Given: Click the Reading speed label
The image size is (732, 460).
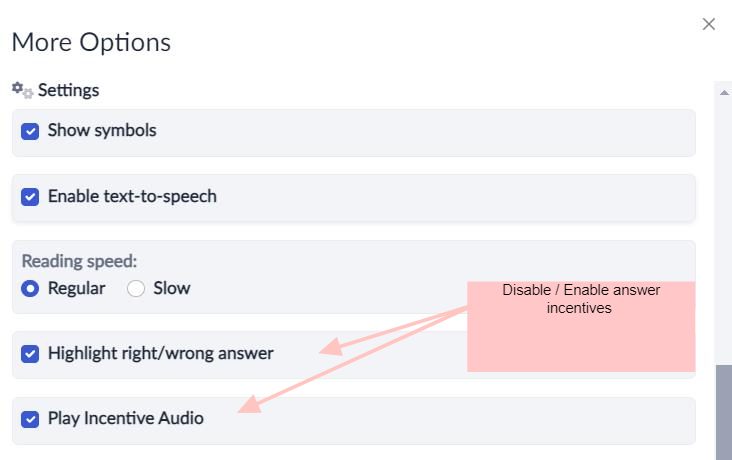Looking at the screenshot, I should tap(79, 261).
